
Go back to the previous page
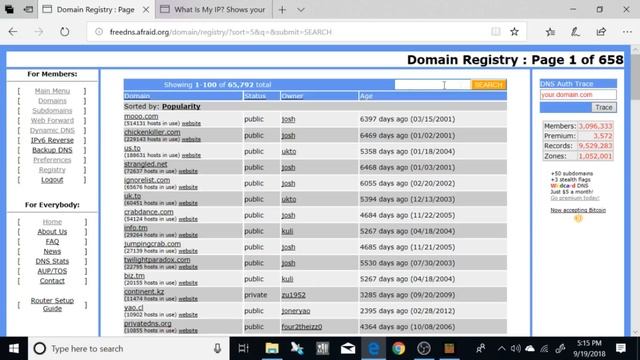coord(13,32)
